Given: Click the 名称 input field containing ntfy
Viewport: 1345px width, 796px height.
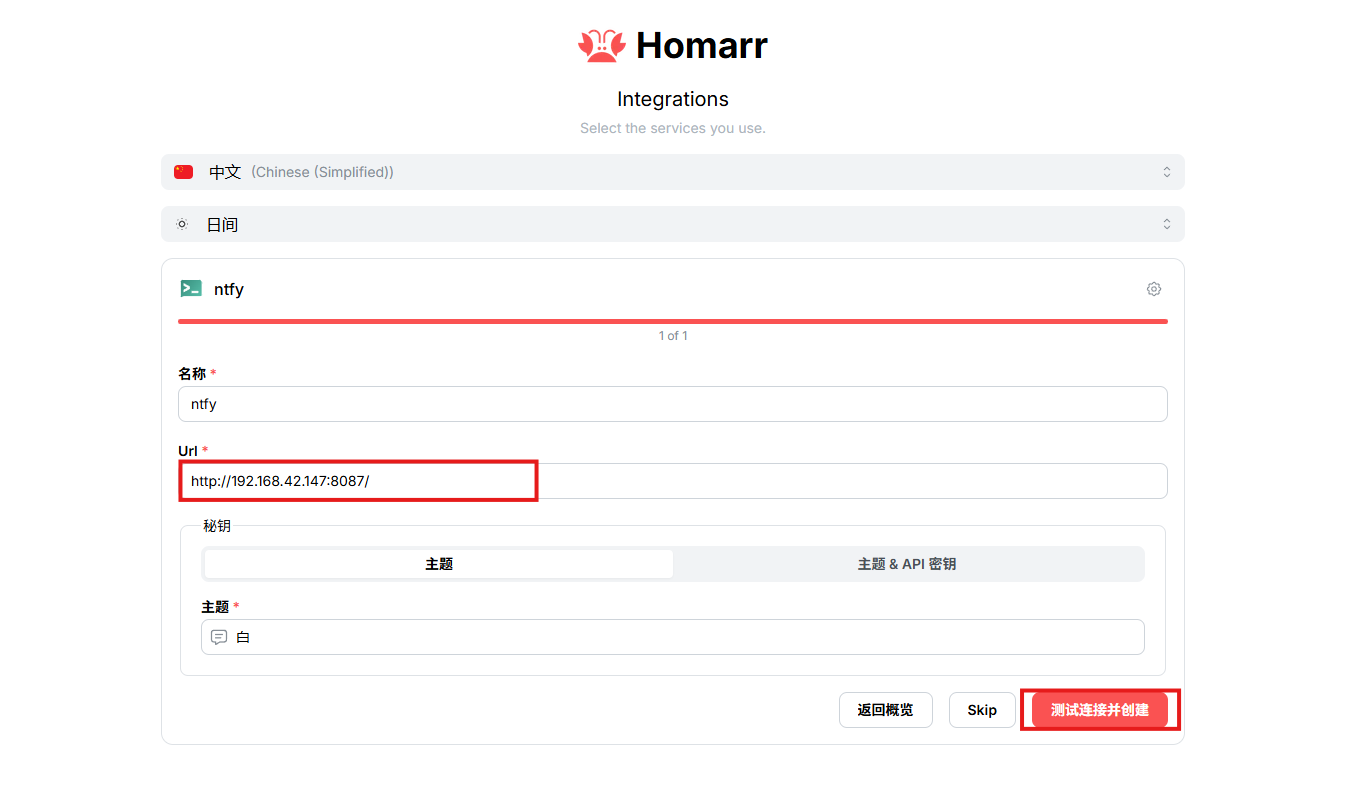Looking at the screenshot, I should click(x=673, y=404).
